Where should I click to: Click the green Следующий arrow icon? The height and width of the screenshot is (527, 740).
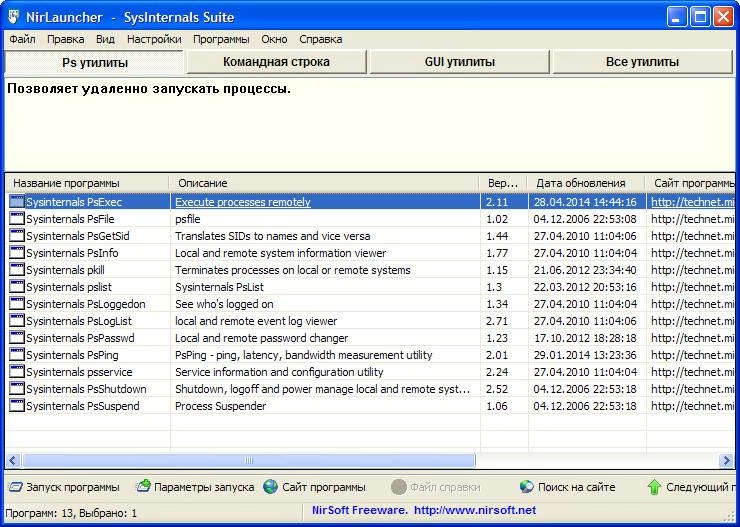pyautogui.click(x=654, y=486)
